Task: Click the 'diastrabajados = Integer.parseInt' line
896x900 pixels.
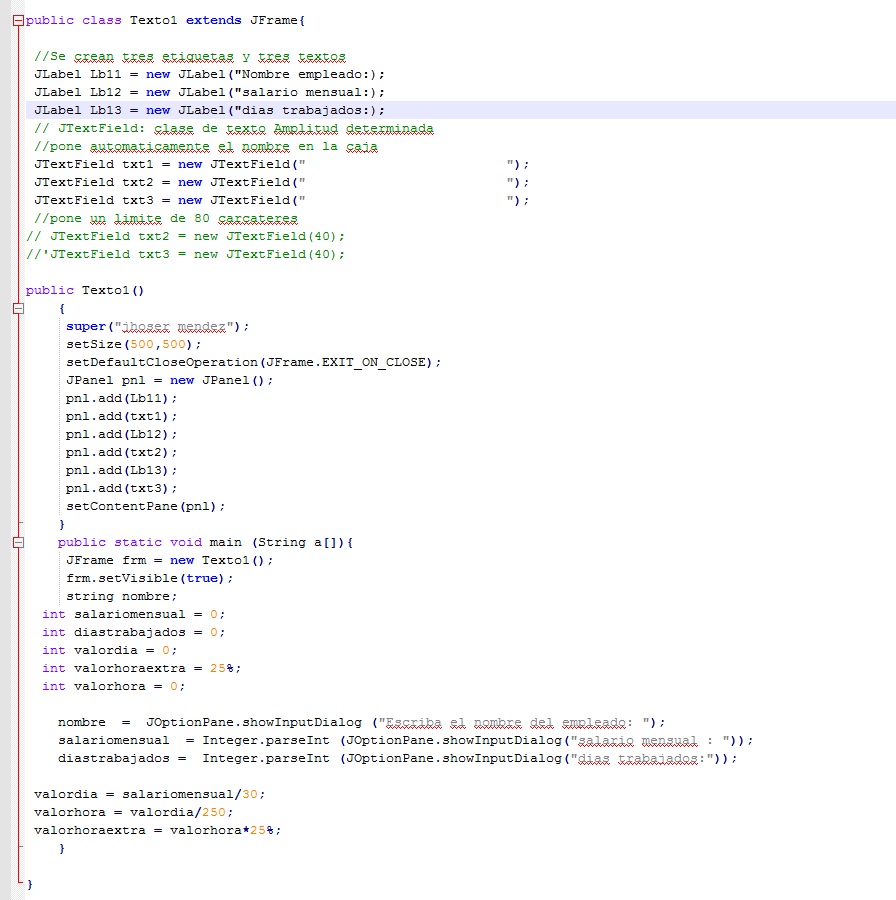Action: click(x=397, y=759)
